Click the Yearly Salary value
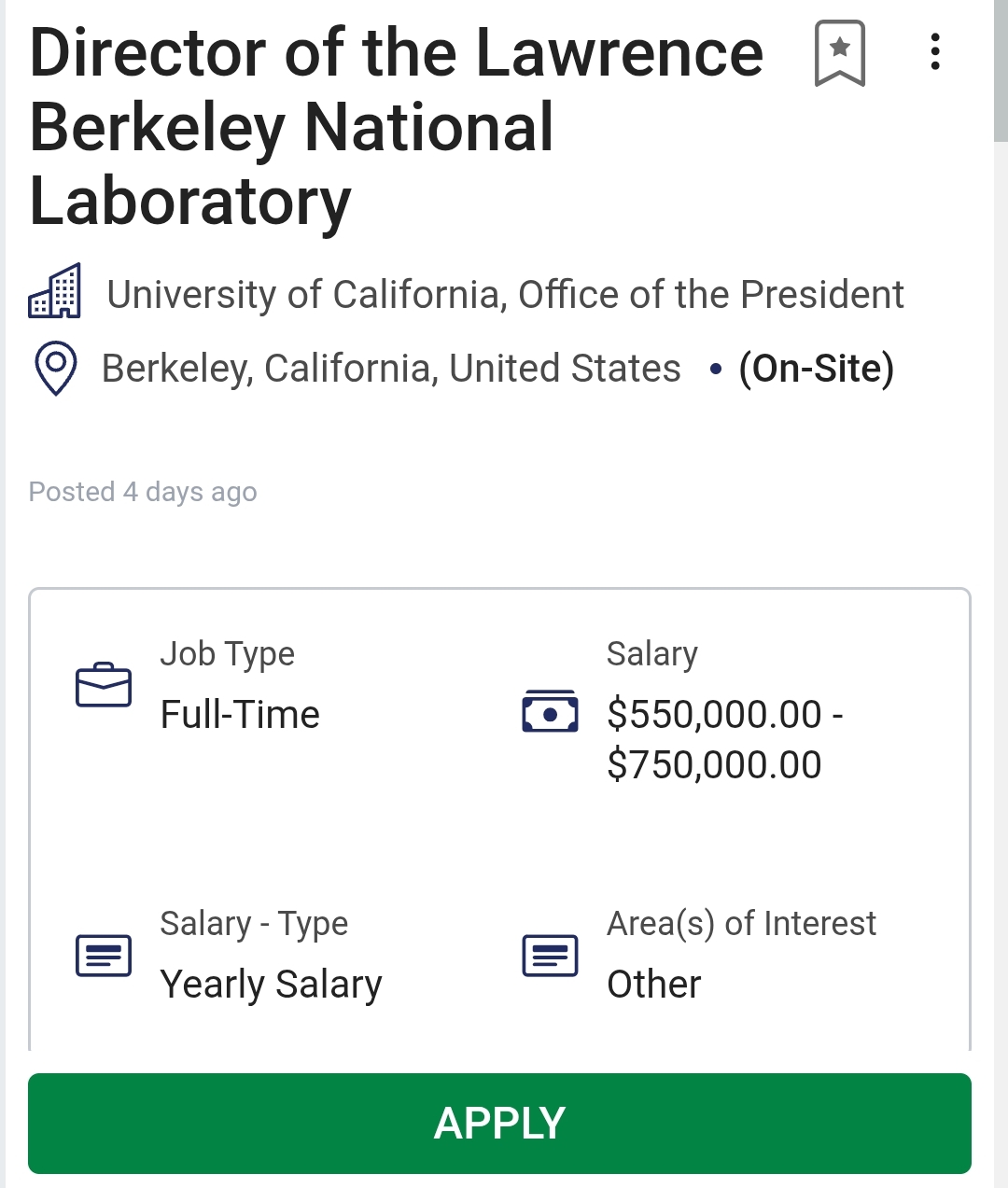1008x1188 pixels. pyautogui.click(x=271, y=985)
